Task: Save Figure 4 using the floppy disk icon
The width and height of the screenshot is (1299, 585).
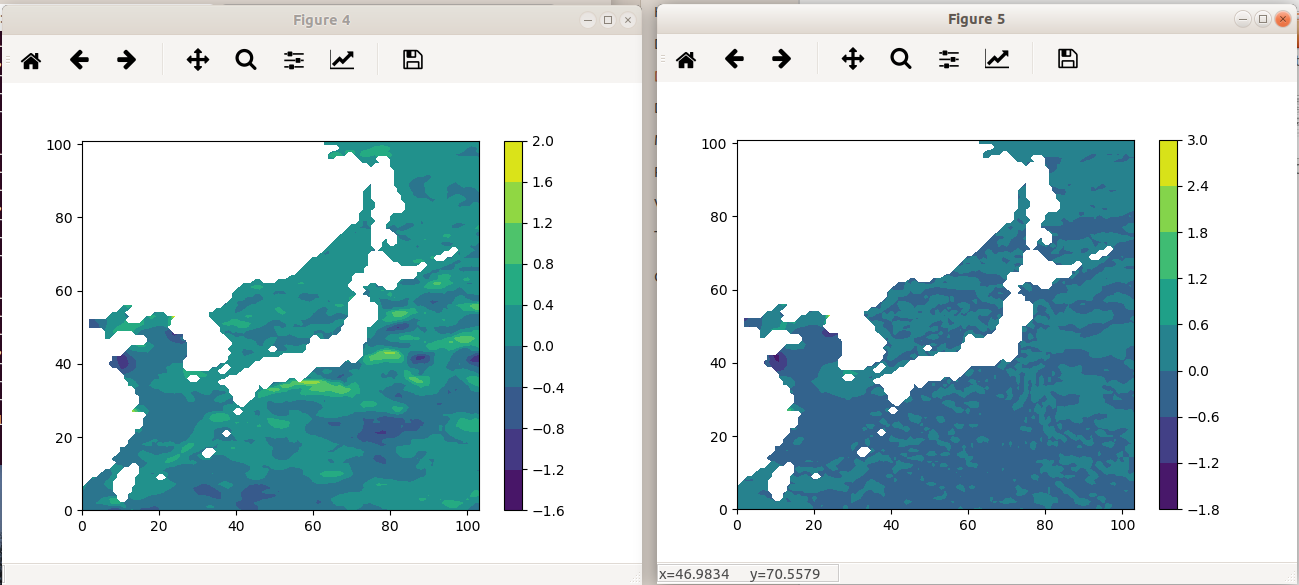Action: click(x=412, y=60)
